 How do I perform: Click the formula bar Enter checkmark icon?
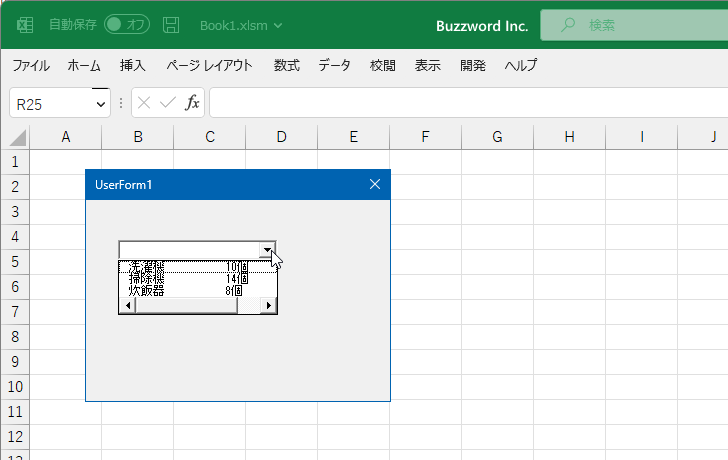coord(168,103)
